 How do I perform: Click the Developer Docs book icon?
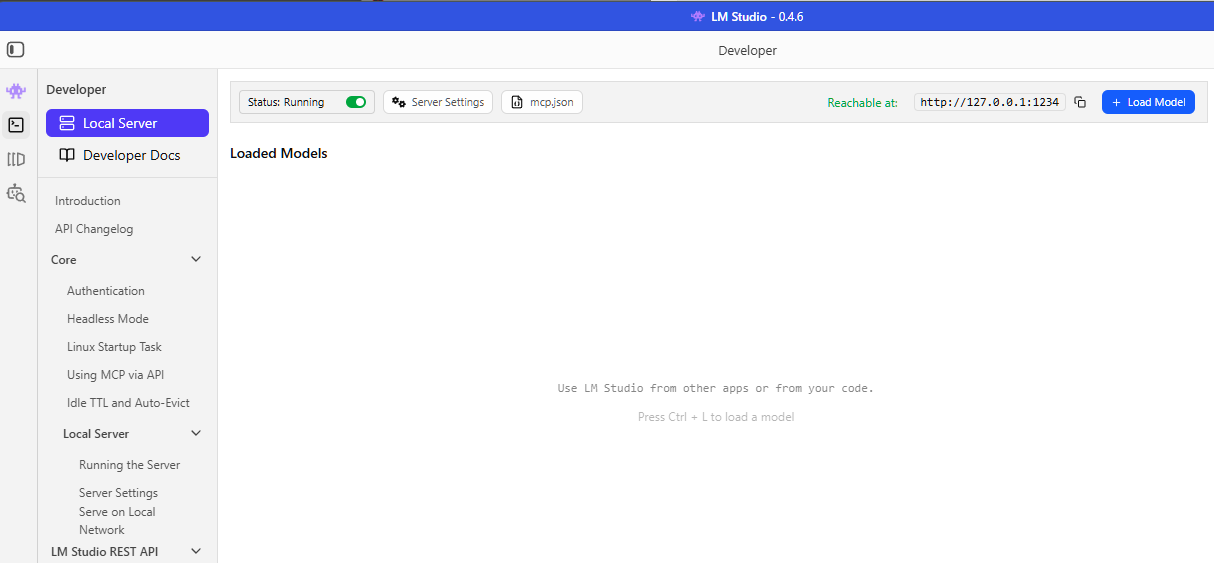coord(67,155)
